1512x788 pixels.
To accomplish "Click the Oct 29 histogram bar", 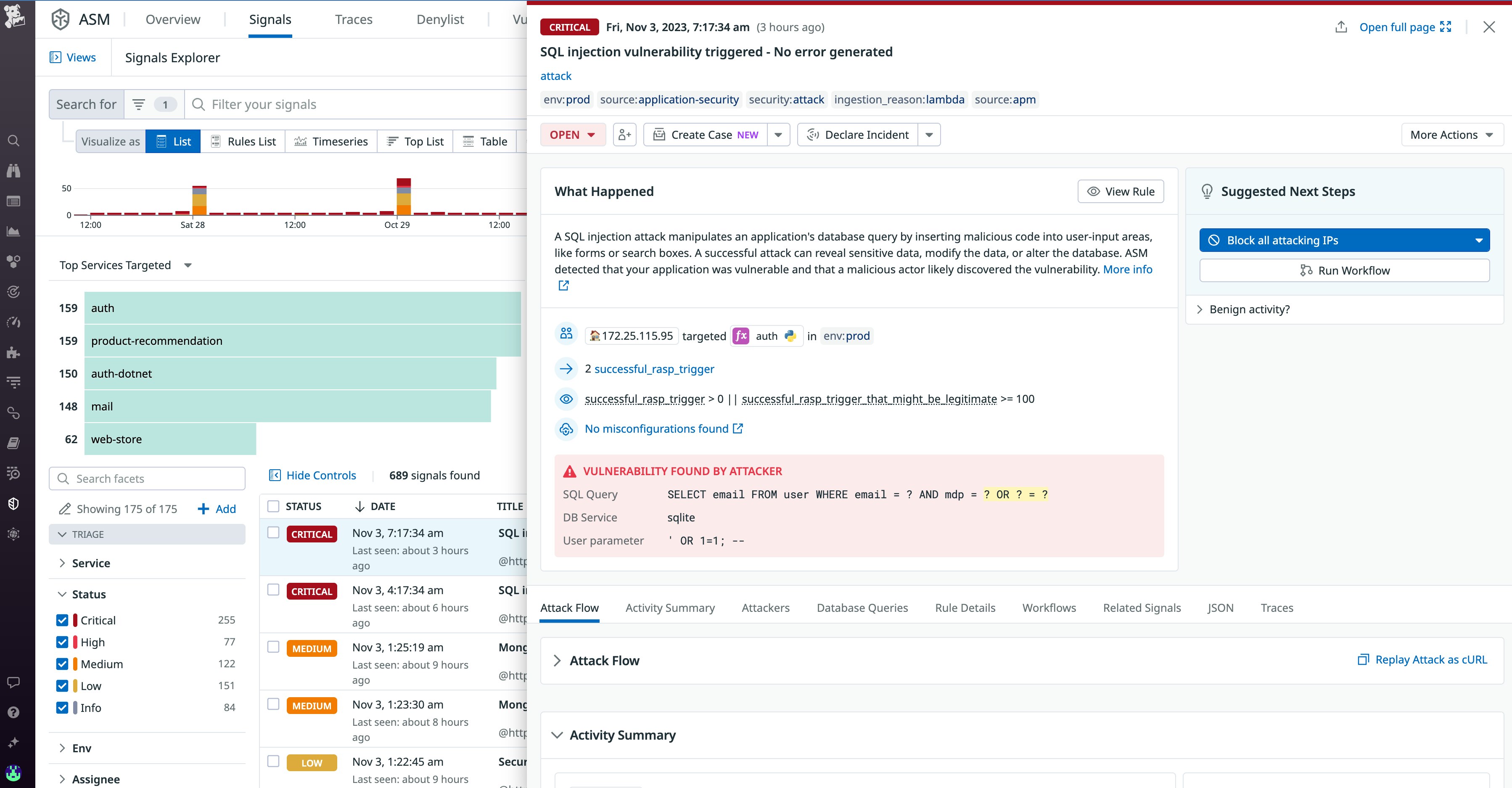I will (403, 197).
